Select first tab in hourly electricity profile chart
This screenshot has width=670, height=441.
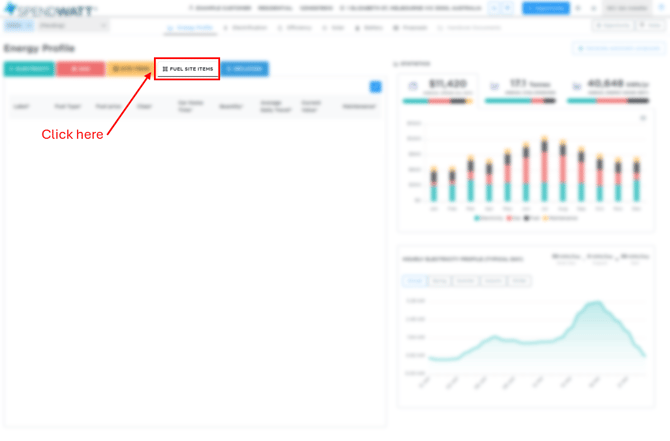[x=413, y=281]
